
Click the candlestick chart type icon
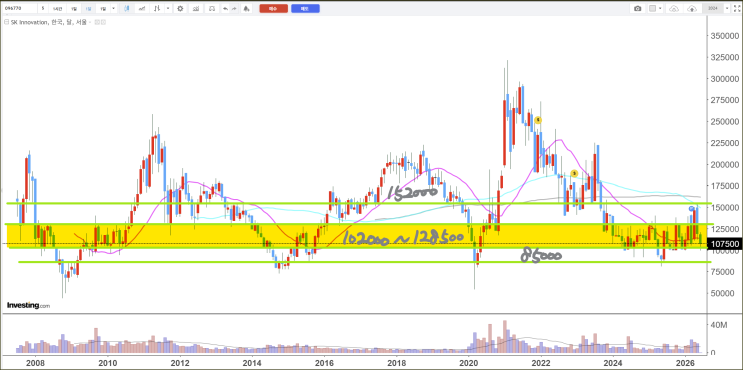pyautogui.click(x=127, y=9)
